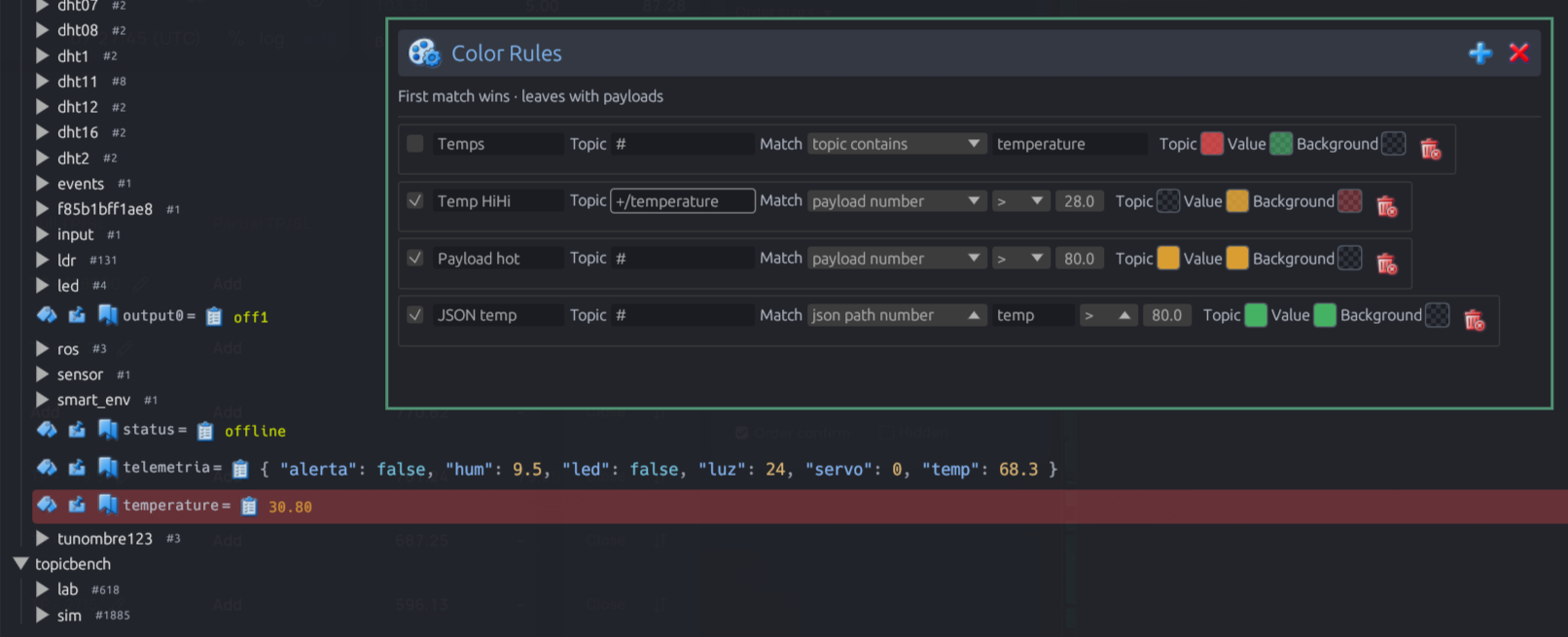1568x637 pixels.
Task: Pick the JSON temp green Value color
Action: tap(1325, 315)
